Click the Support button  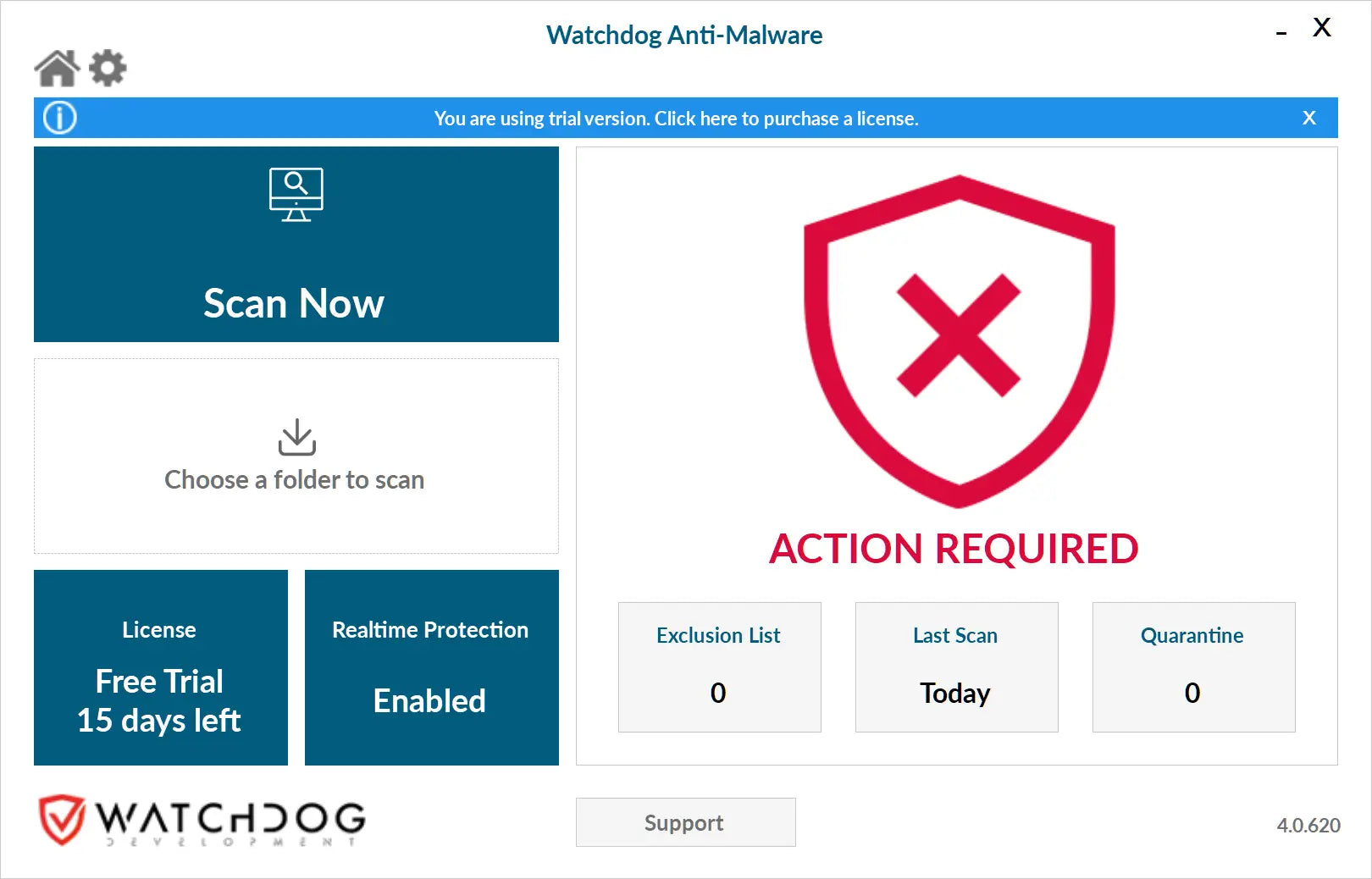(x=685, y=822)
